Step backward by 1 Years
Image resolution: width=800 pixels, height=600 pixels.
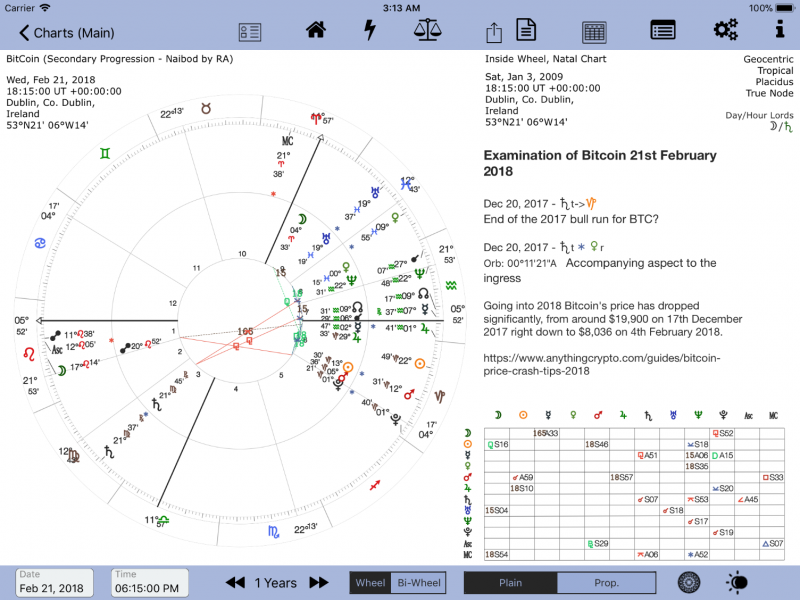(x=235, y=583)
